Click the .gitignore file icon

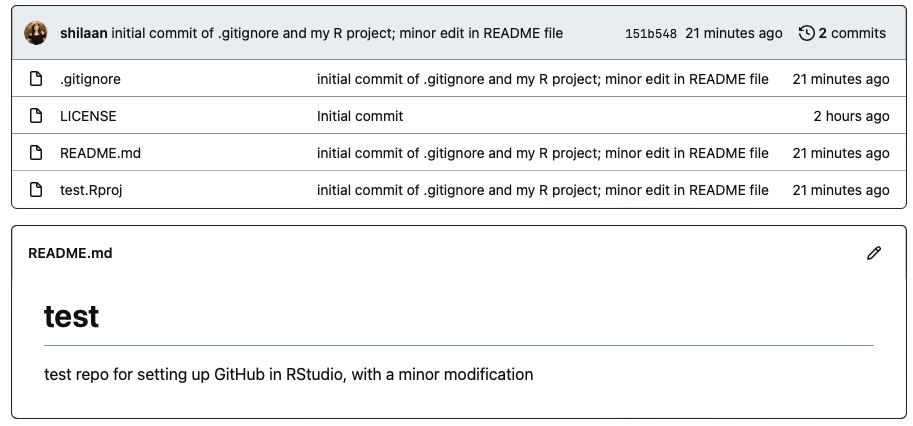click(36, 79)
